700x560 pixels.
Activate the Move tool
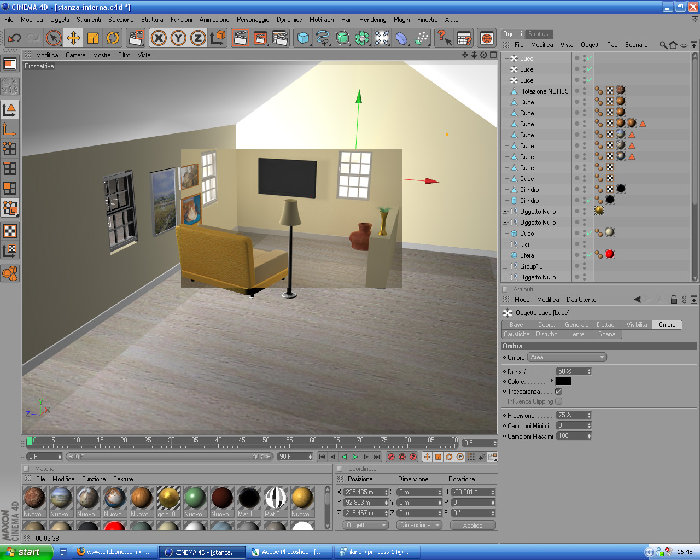click(x=73, y=38)
